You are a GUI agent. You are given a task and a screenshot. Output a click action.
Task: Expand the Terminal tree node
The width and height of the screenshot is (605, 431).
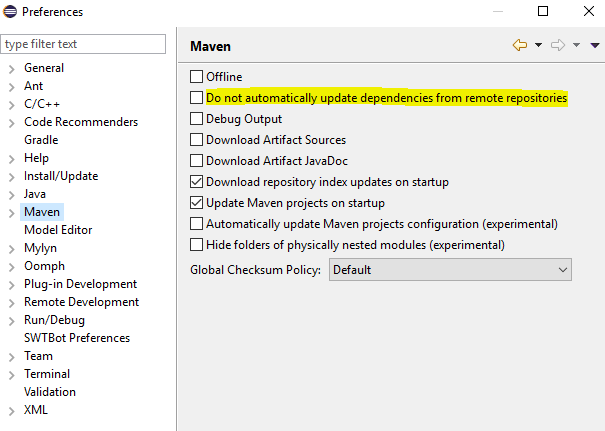point(12,375)
